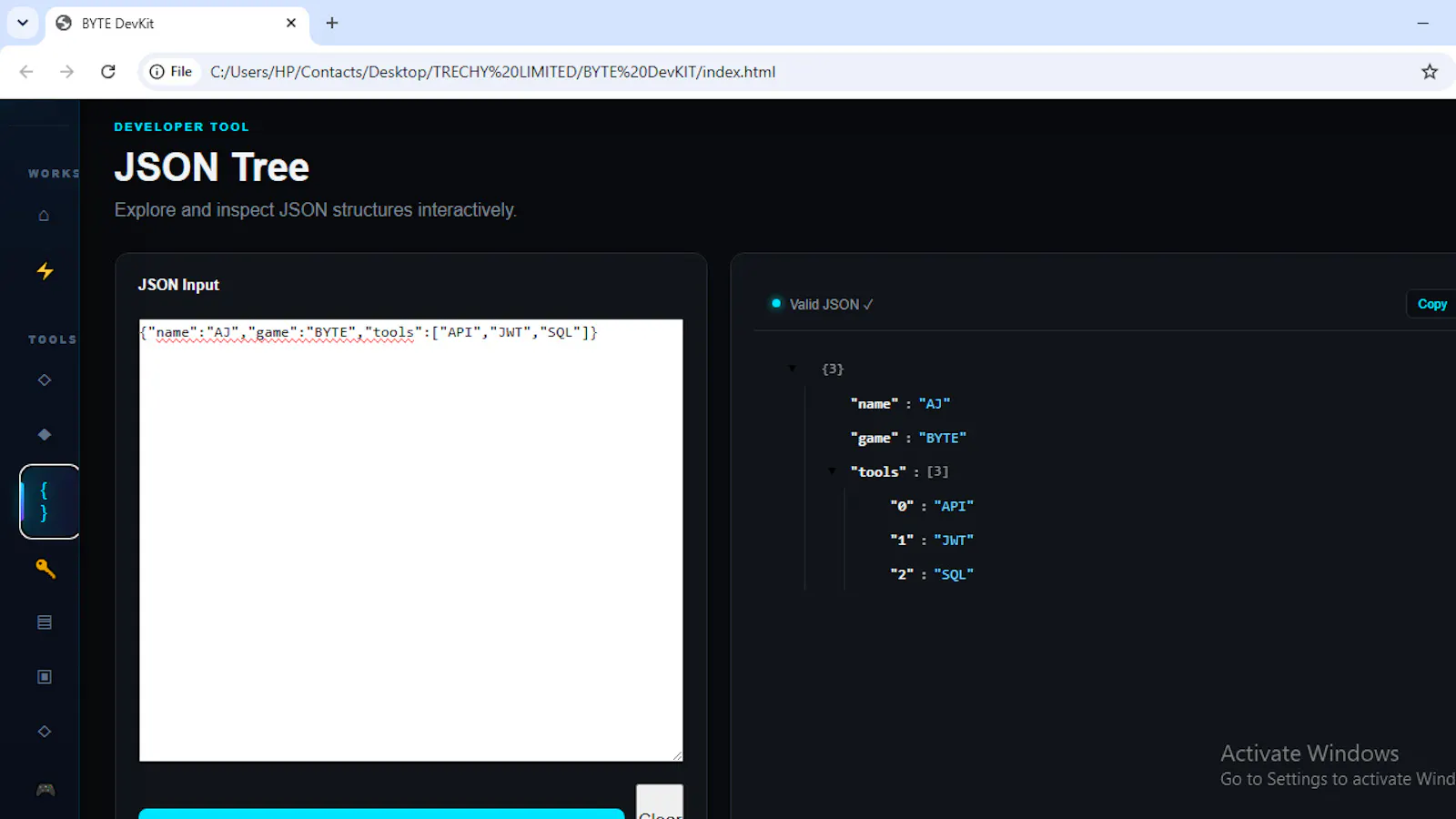
Task: Minimize the browser window
Action: pyautogui.click(x=1423, y=23)
